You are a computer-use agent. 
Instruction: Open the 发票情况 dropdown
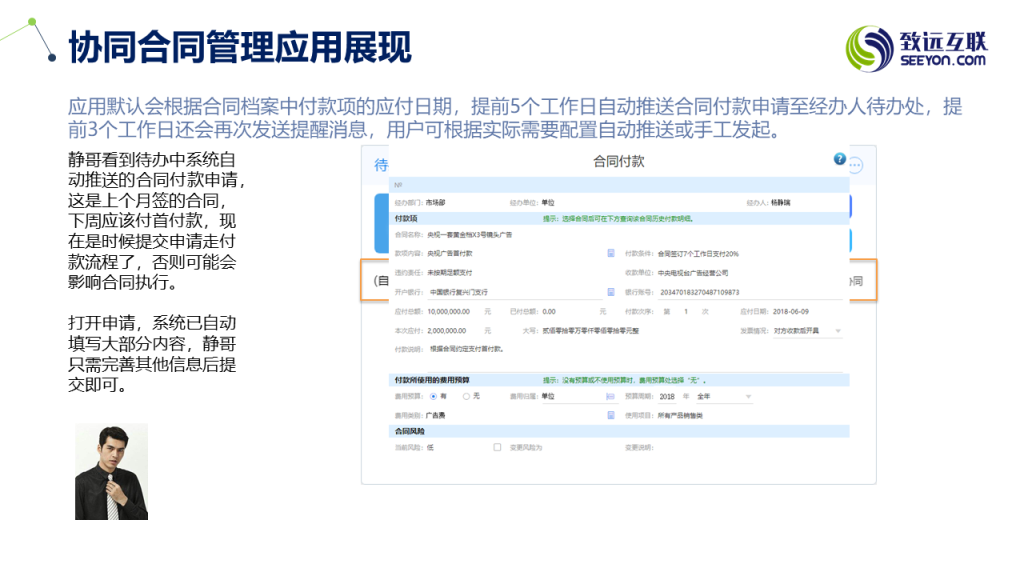[838, 330]
